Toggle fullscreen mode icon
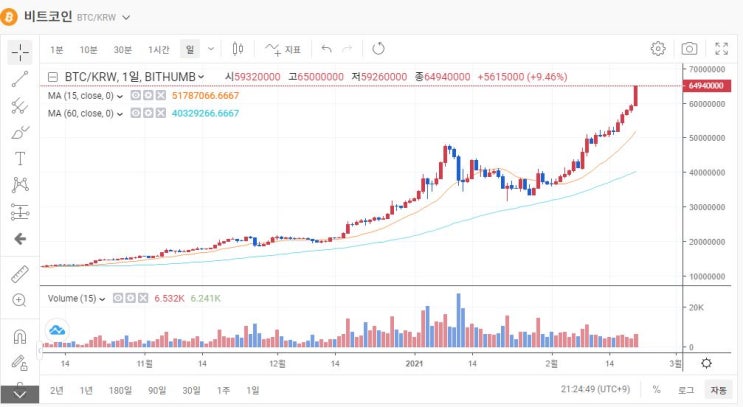This screenshot has width=743, height=407. tap(722, 49)
